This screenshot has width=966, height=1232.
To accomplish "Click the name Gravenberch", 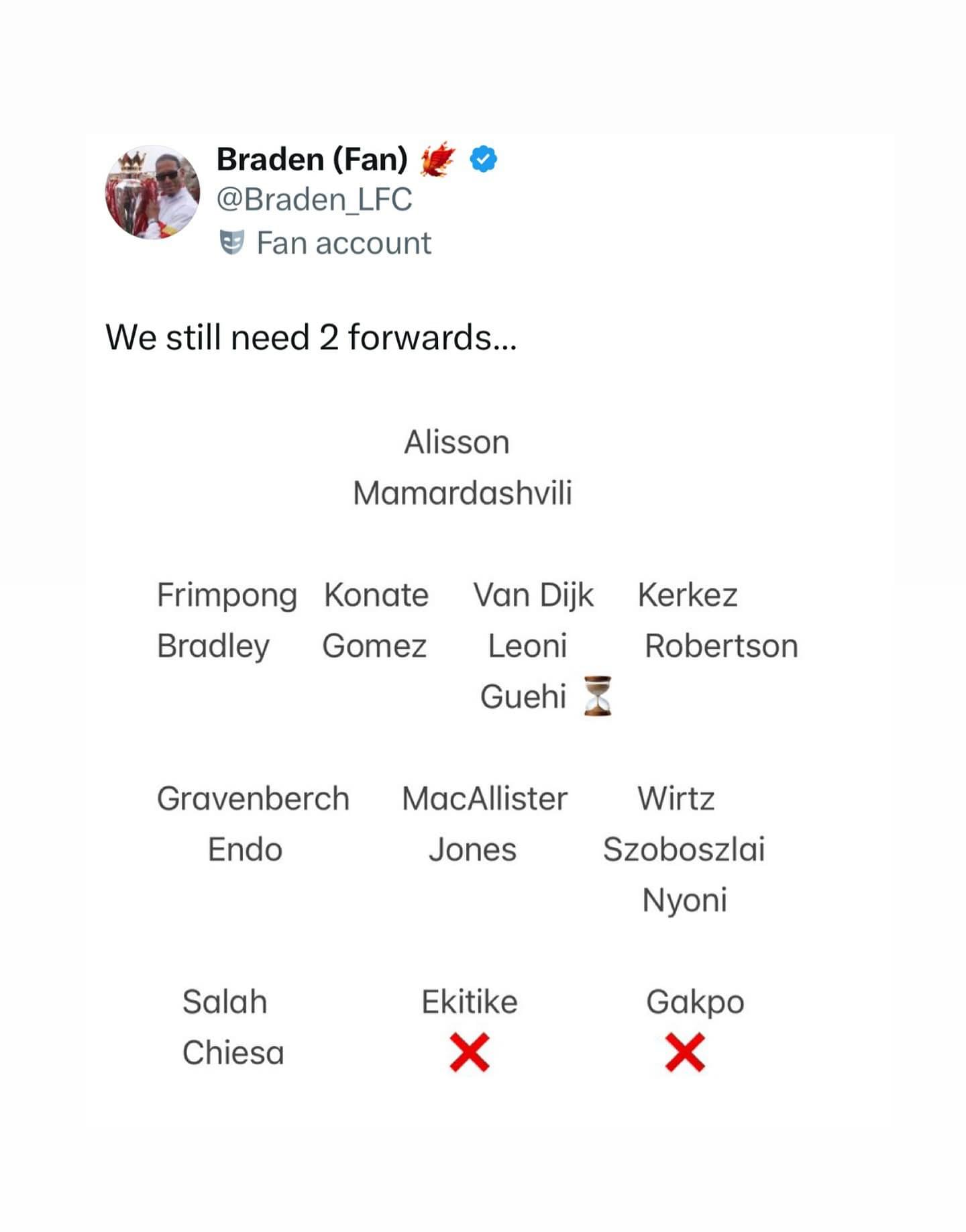I will click(253, 799).
